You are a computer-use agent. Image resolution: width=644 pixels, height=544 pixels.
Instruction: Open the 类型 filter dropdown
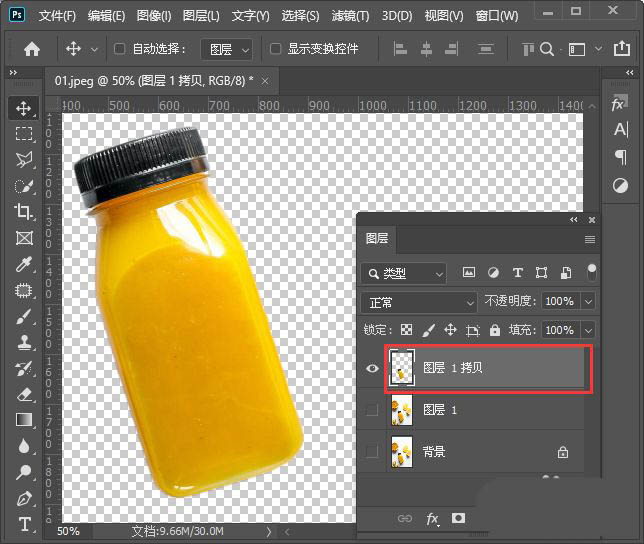point(403,273)
